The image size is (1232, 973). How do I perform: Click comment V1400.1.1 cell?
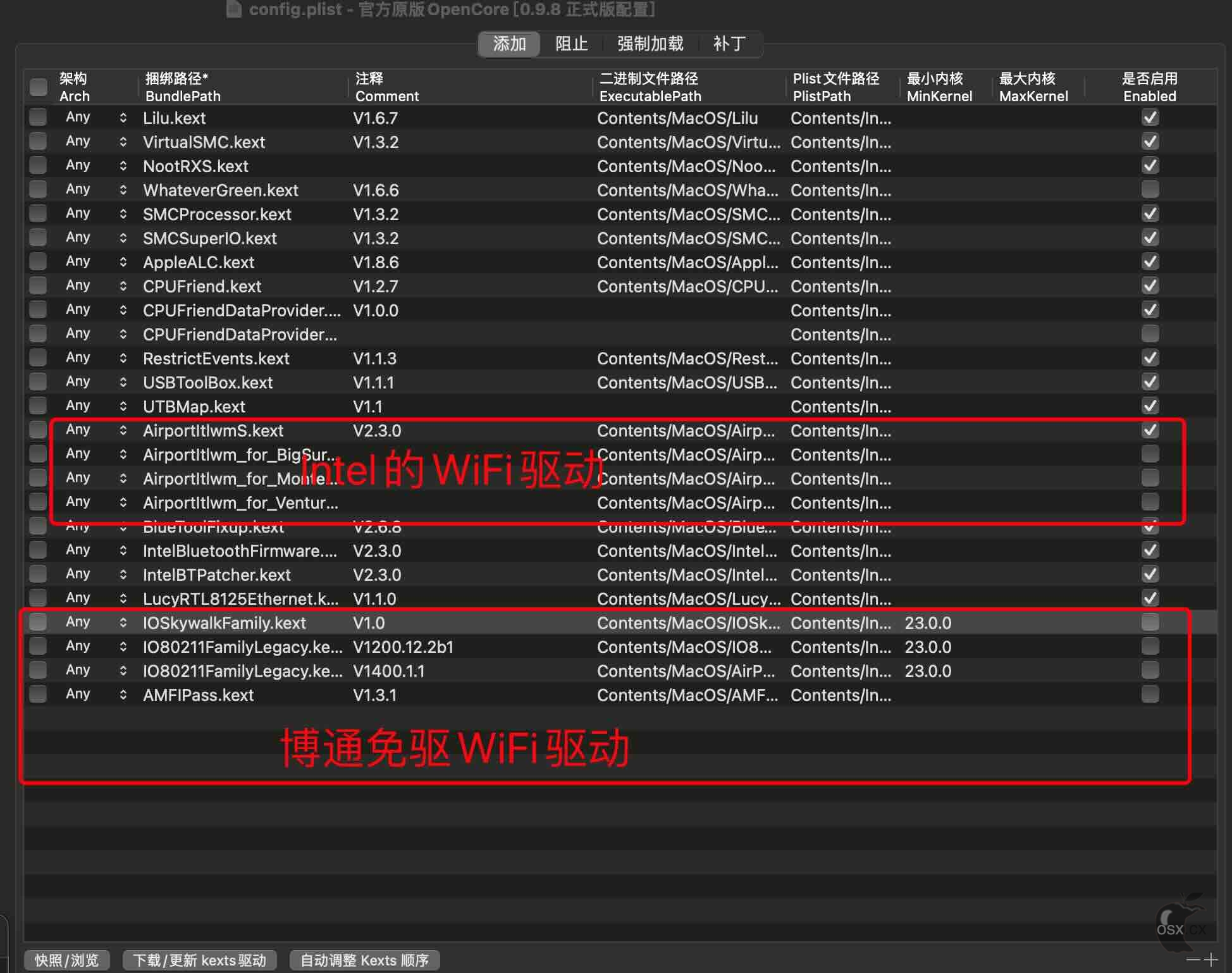tap(389, 671)
